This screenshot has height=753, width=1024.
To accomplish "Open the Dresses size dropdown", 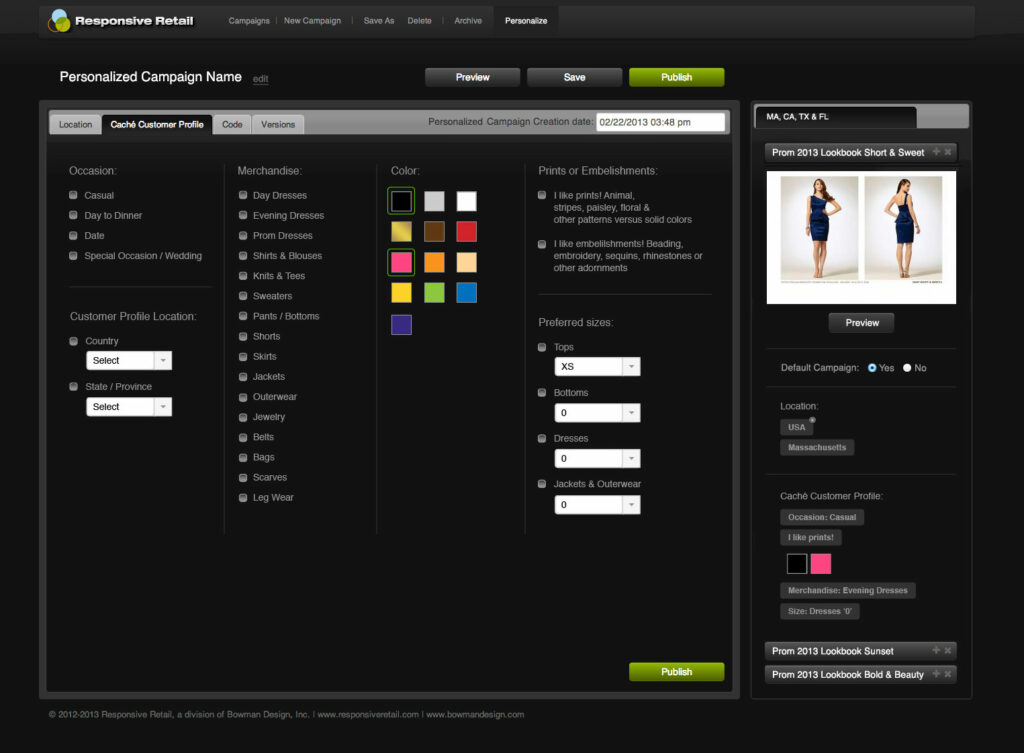I will point(598,458).
